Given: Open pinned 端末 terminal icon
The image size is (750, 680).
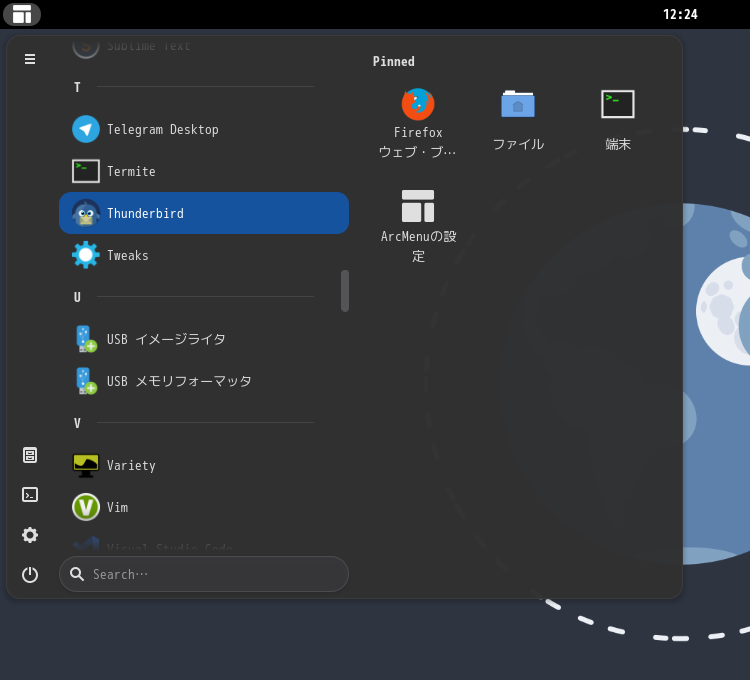Looking at the screenshot, I should [618, 104].
